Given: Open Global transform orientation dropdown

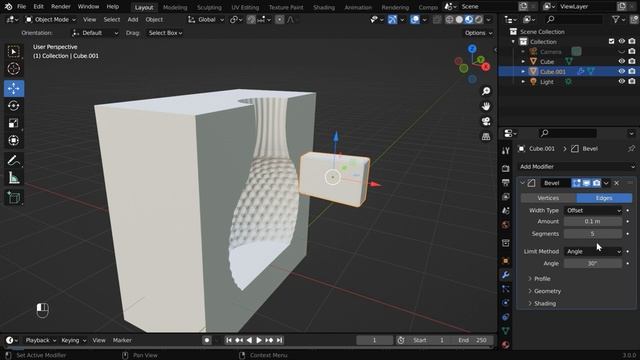Looking at the screenshot, I should coord(206,19).
